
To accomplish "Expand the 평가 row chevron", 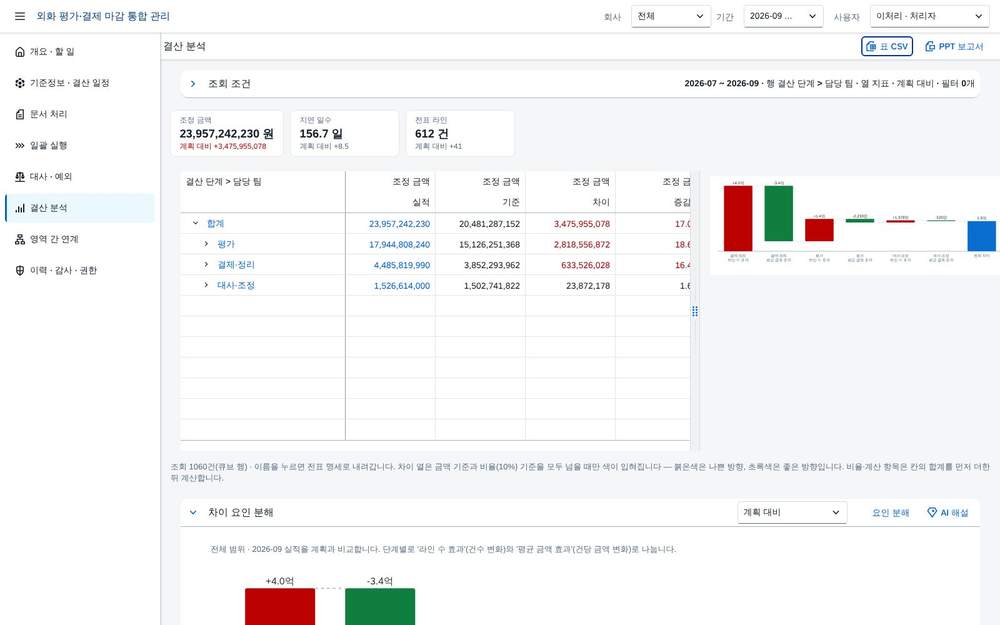I will tap(205, 244).
